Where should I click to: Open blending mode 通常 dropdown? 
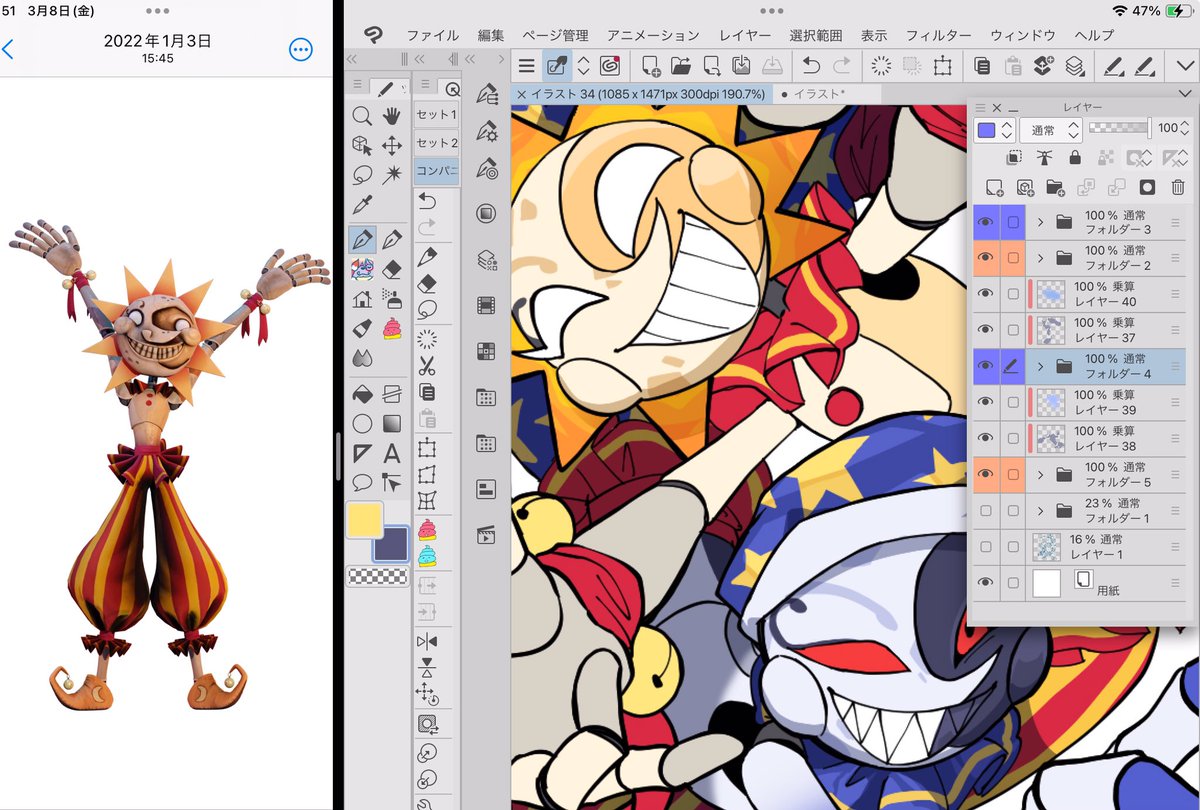(x=1050, y=130)
